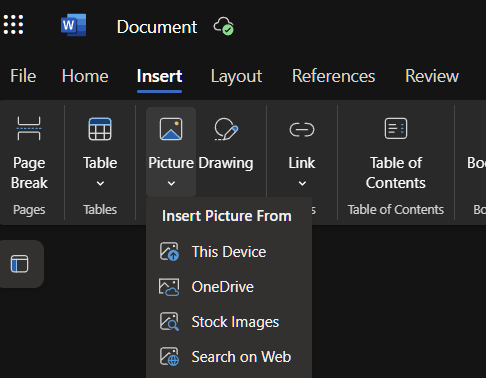Click the Link chain icon
The image size is (486, 378).
(x=302, y=130)
